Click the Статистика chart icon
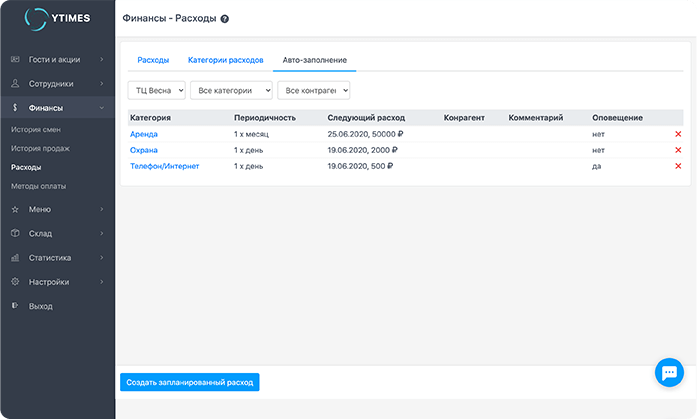Image resolution: width=697 pixels, height=419 pixels. (15, 258)
